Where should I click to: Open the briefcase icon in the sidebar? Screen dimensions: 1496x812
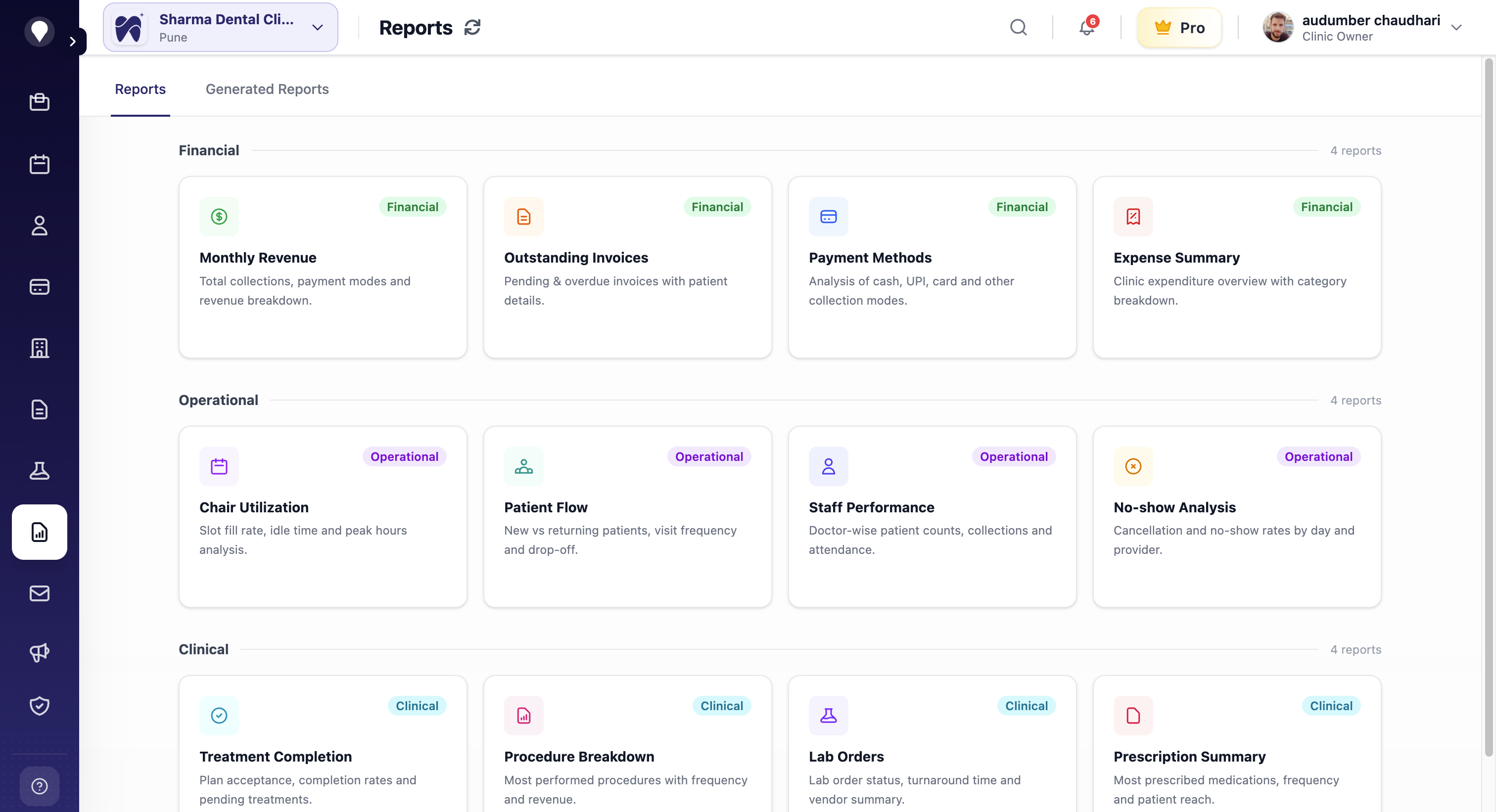coord(40,102)
